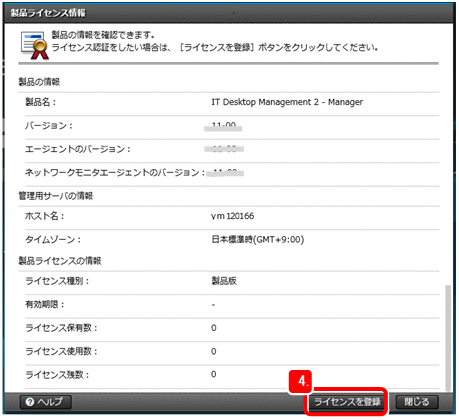459x420 pixels.
Task: Select timezone value 日本標準時(GMT+9:00)
Action: (258, 240)
